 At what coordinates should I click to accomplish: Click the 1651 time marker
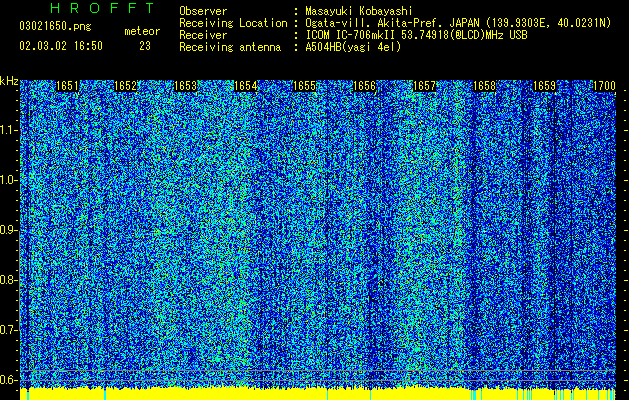[x=67, y=86]
